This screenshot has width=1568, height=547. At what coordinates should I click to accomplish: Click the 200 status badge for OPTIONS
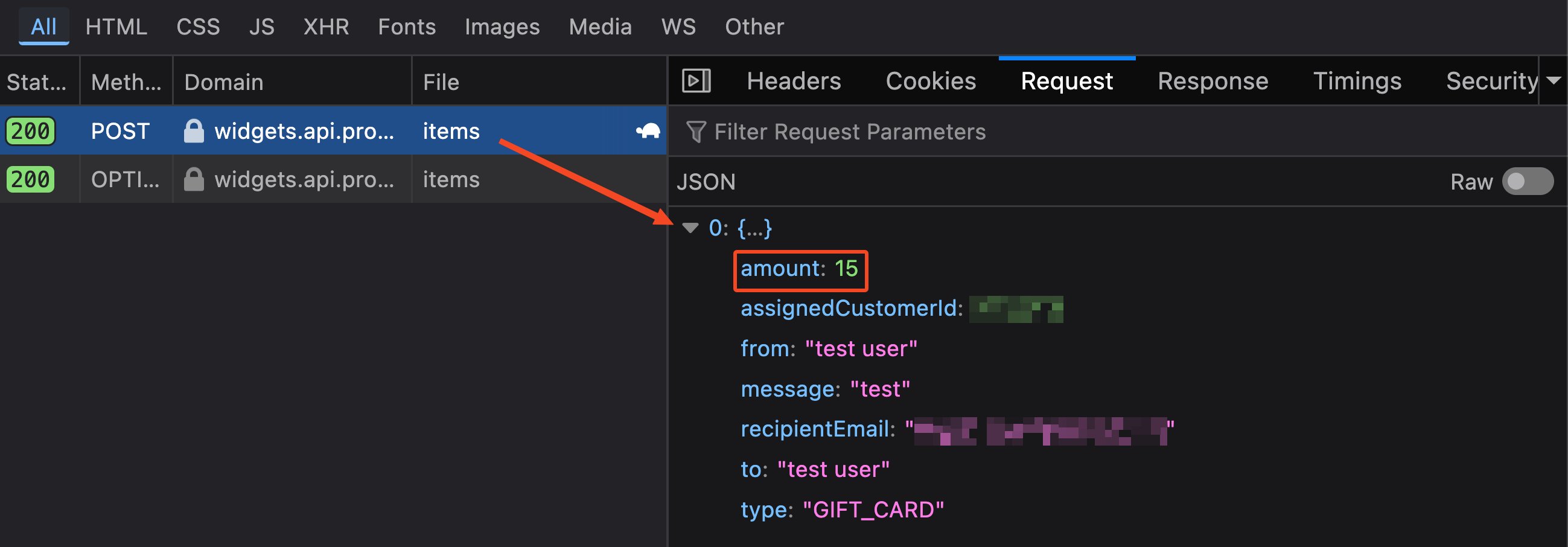coord(30,180)
